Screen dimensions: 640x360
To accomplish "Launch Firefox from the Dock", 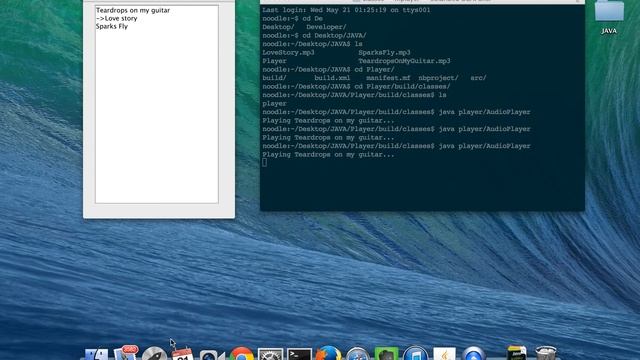I will pyautogui.click(x=328, y=354).
